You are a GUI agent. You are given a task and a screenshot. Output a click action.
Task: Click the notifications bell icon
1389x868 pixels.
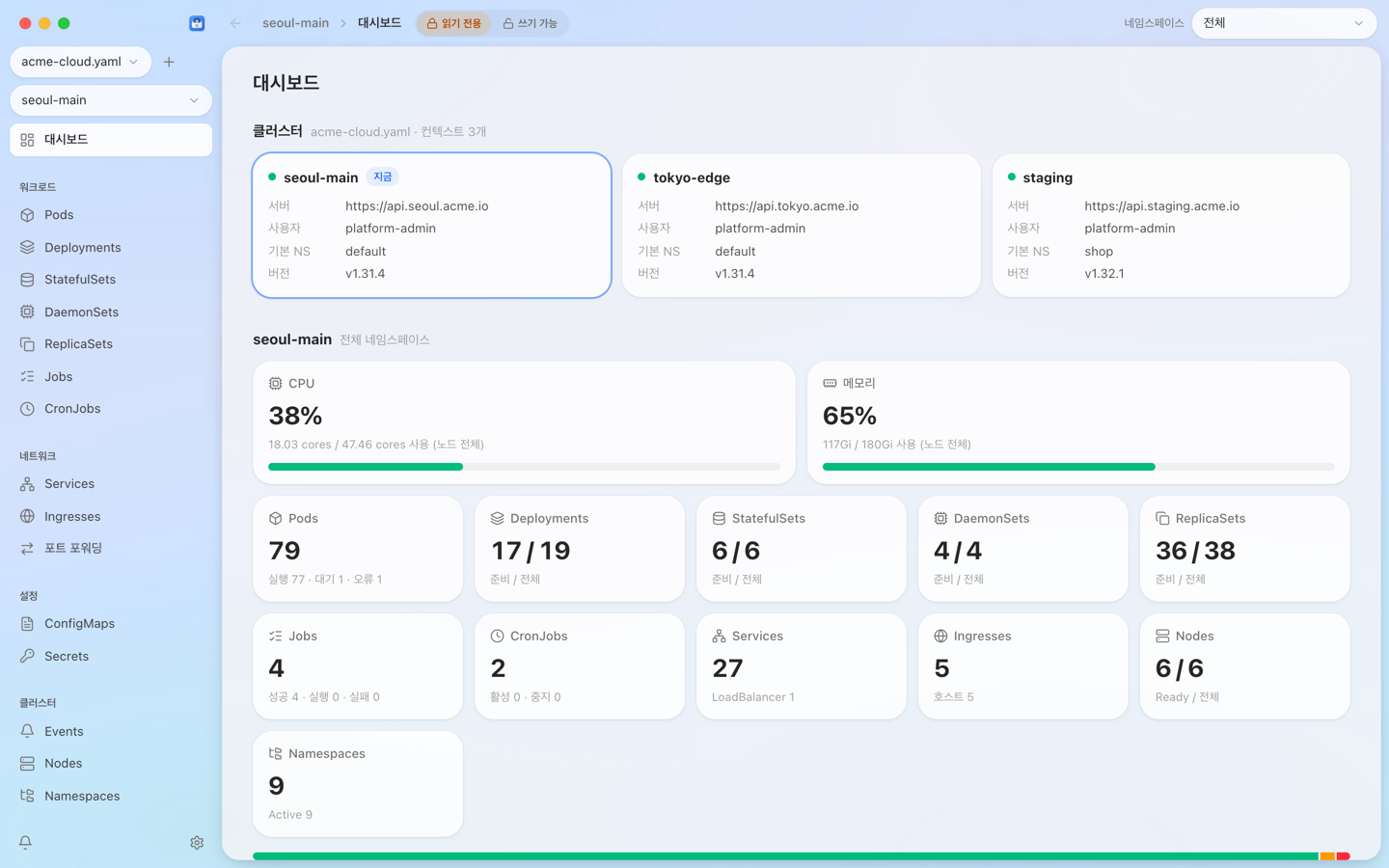(x=25, y=842)
